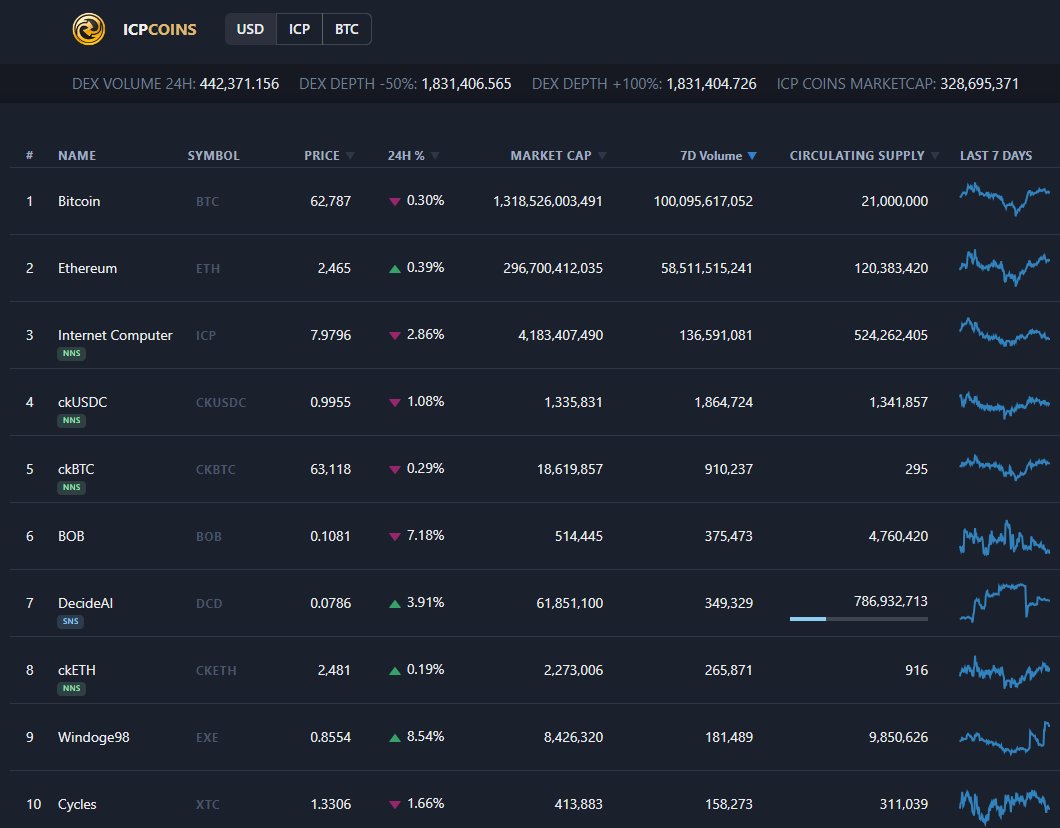
Task: View ckUSDC 7-day sparkline
Action: (1005, 404)
